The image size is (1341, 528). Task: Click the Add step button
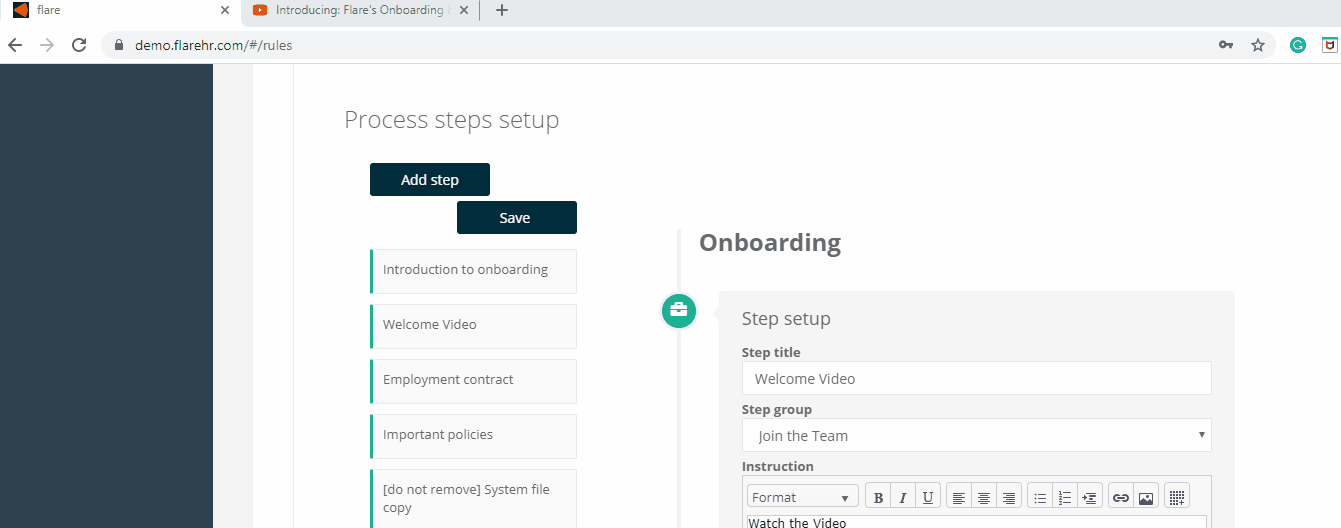(430, 180)
